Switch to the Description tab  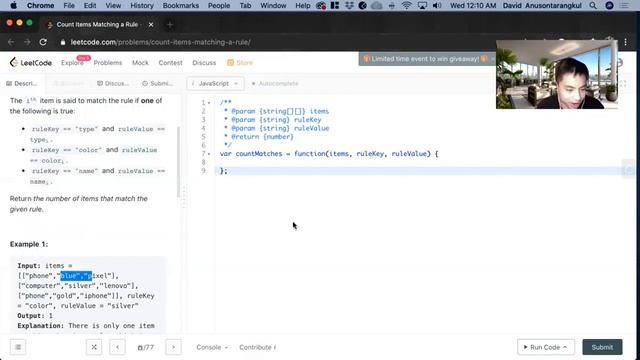(22, 83)
